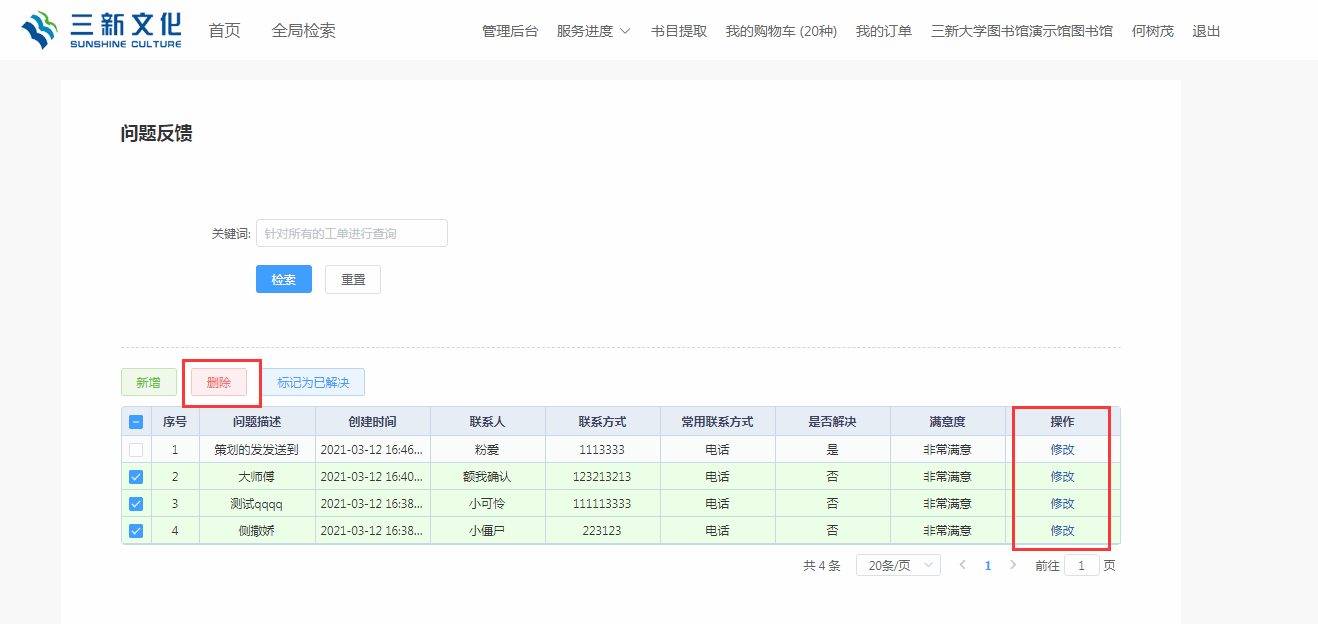Uncheck the row 2 checkbox

tap(136, 477)
